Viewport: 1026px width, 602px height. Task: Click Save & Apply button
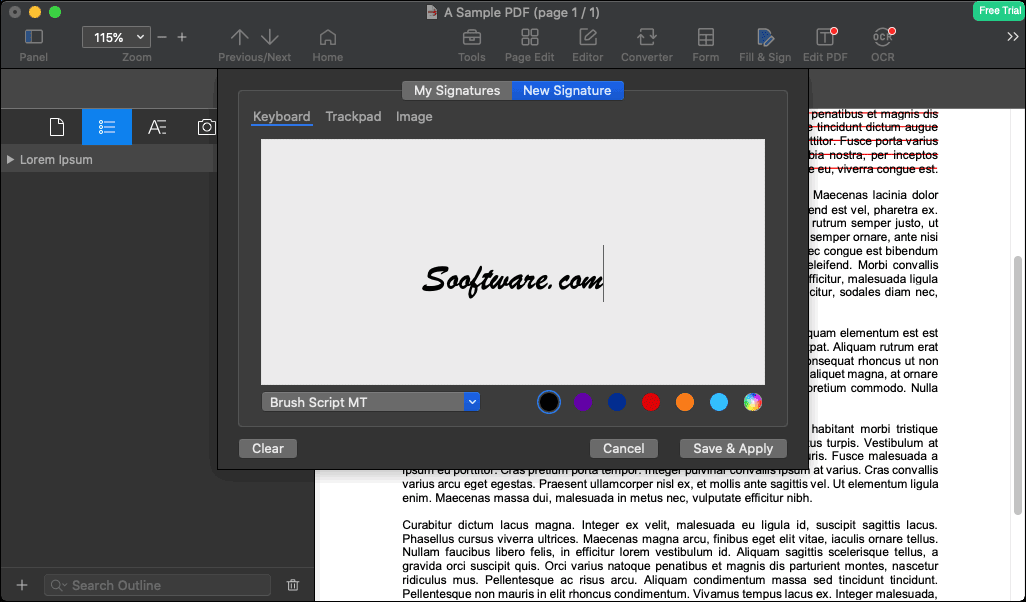click(x=733, y=448)
